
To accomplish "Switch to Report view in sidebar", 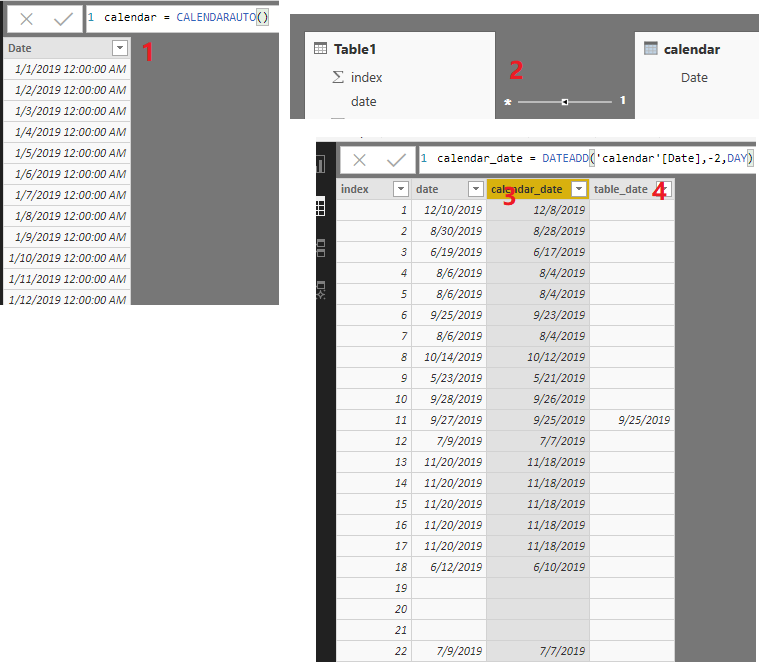I will coord(320,164).
